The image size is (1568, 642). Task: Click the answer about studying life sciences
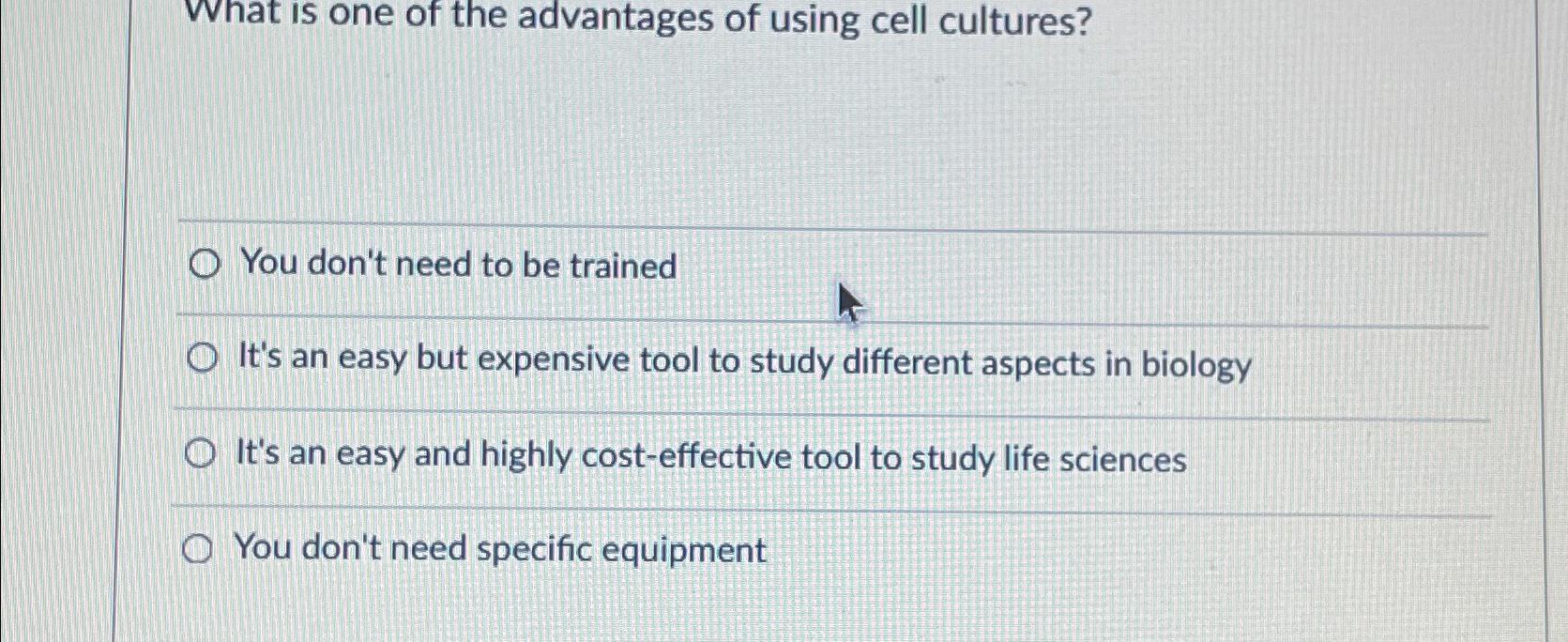(x=710, y=458)
